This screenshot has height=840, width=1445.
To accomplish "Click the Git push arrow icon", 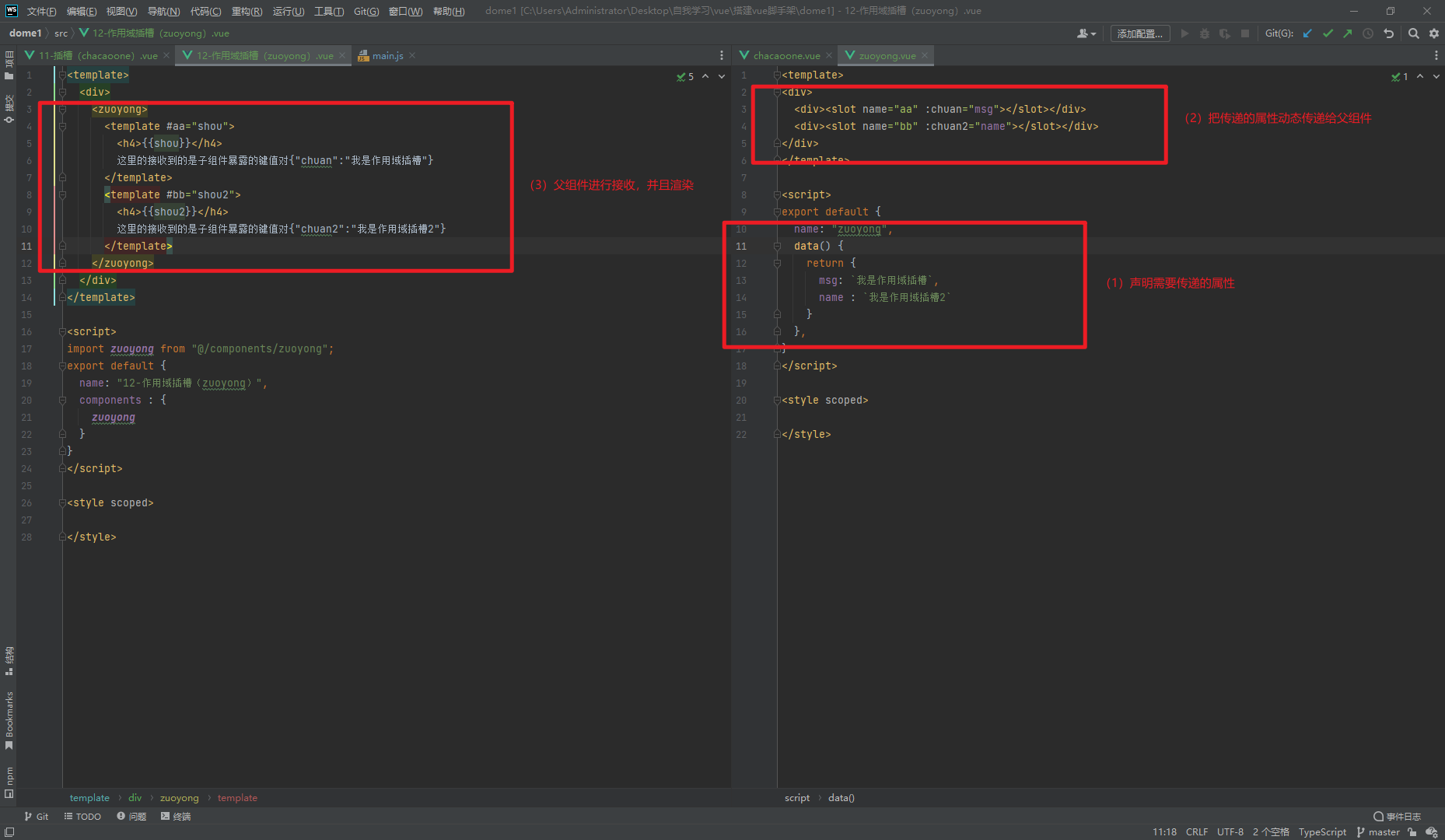I will 1348,33.
